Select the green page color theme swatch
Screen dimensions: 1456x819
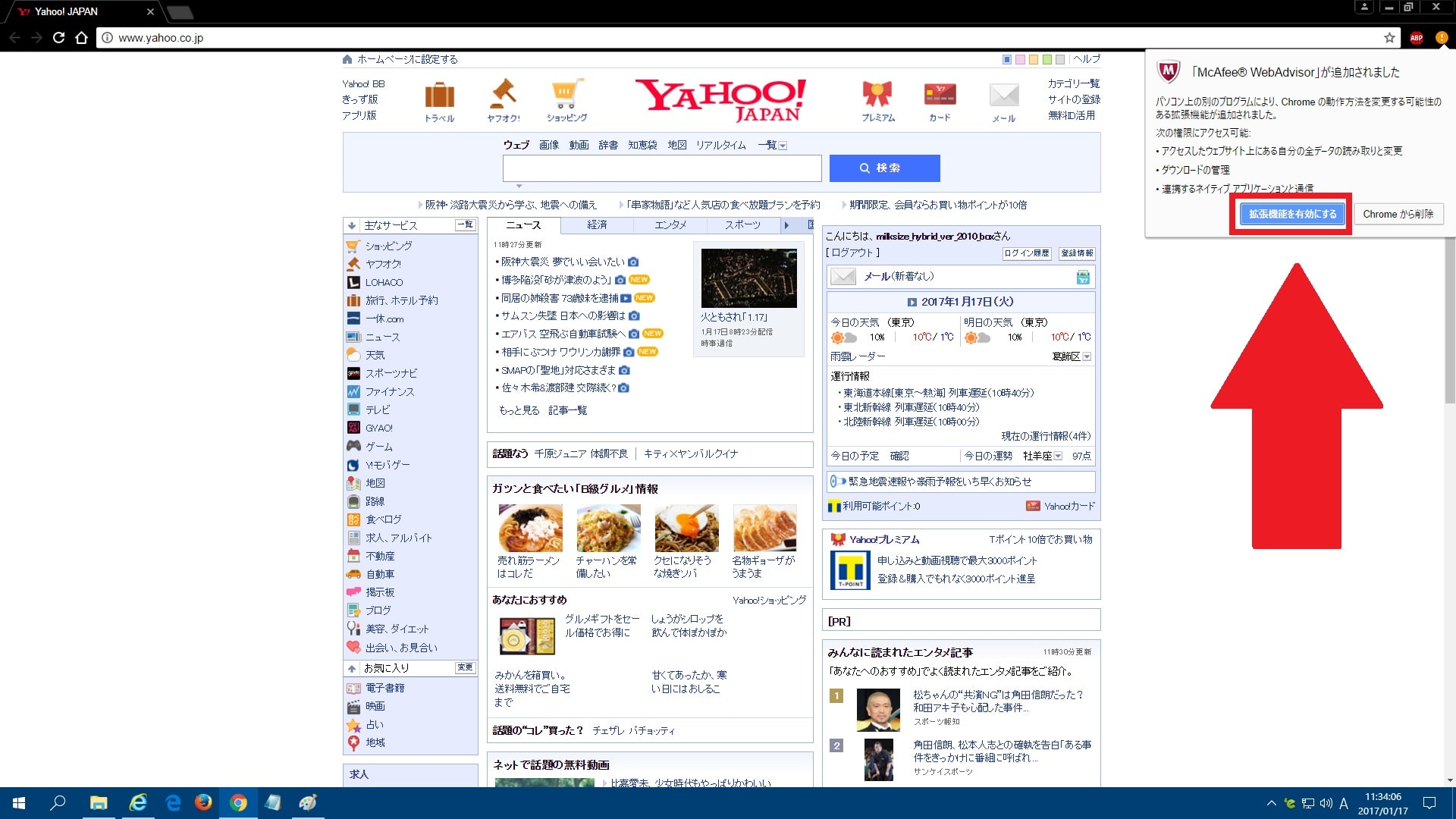click(1047, 59)
